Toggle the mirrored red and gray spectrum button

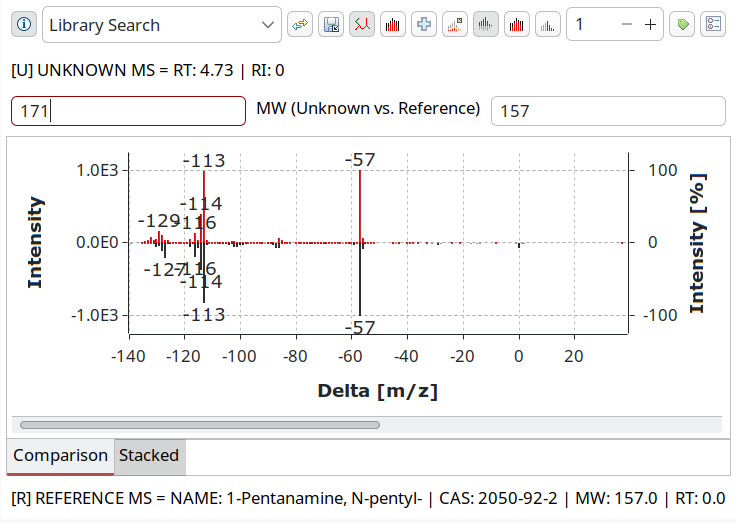click(x=486, y=25)
